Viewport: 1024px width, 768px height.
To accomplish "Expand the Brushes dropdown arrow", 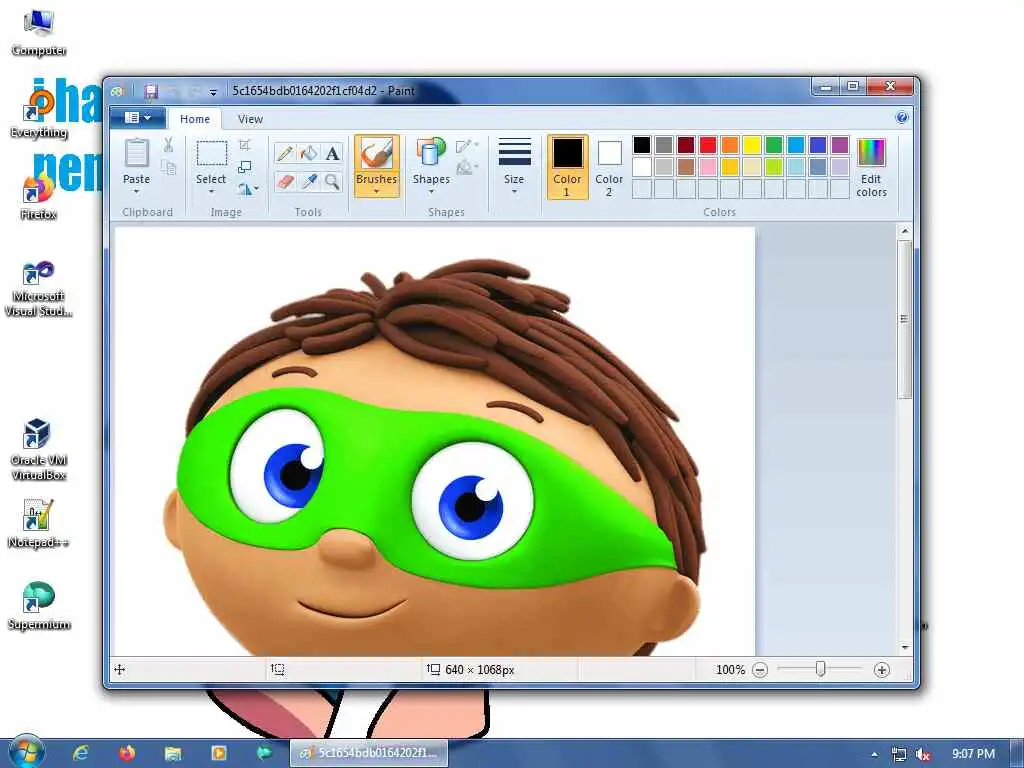I will (377, 191).
